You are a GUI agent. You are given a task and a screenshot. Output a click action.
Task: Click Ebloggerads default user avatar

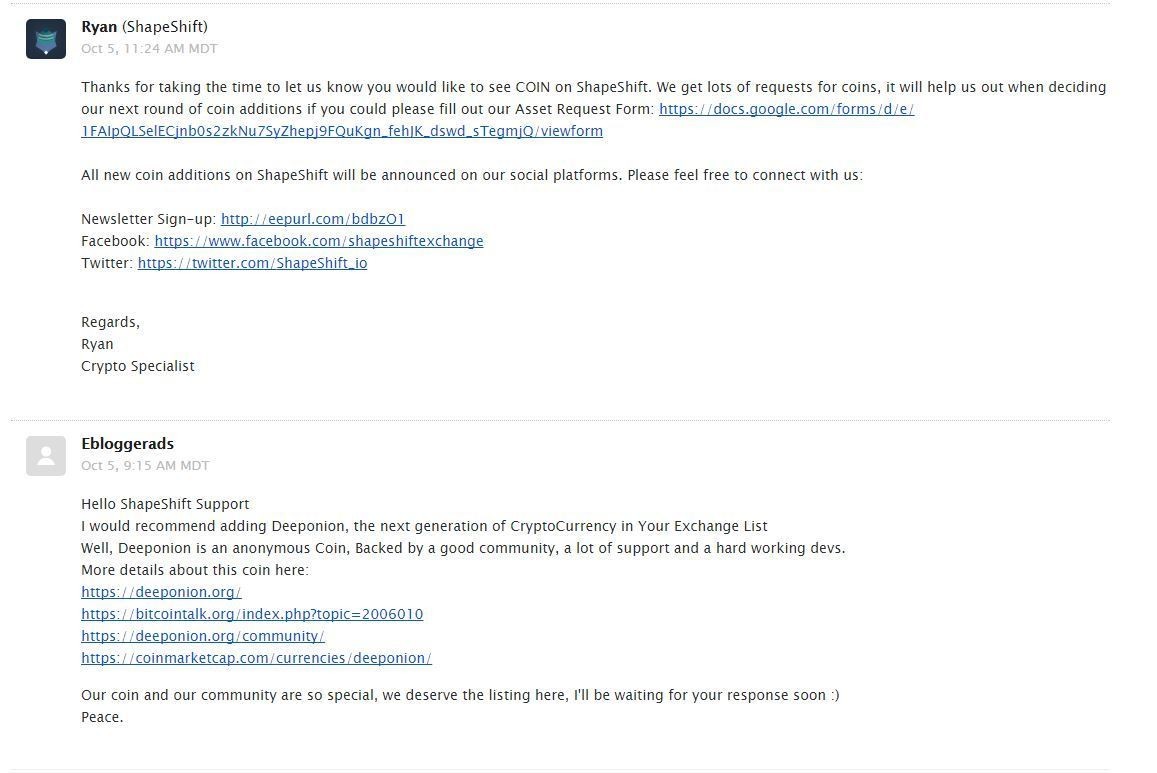tap(46, 456)
